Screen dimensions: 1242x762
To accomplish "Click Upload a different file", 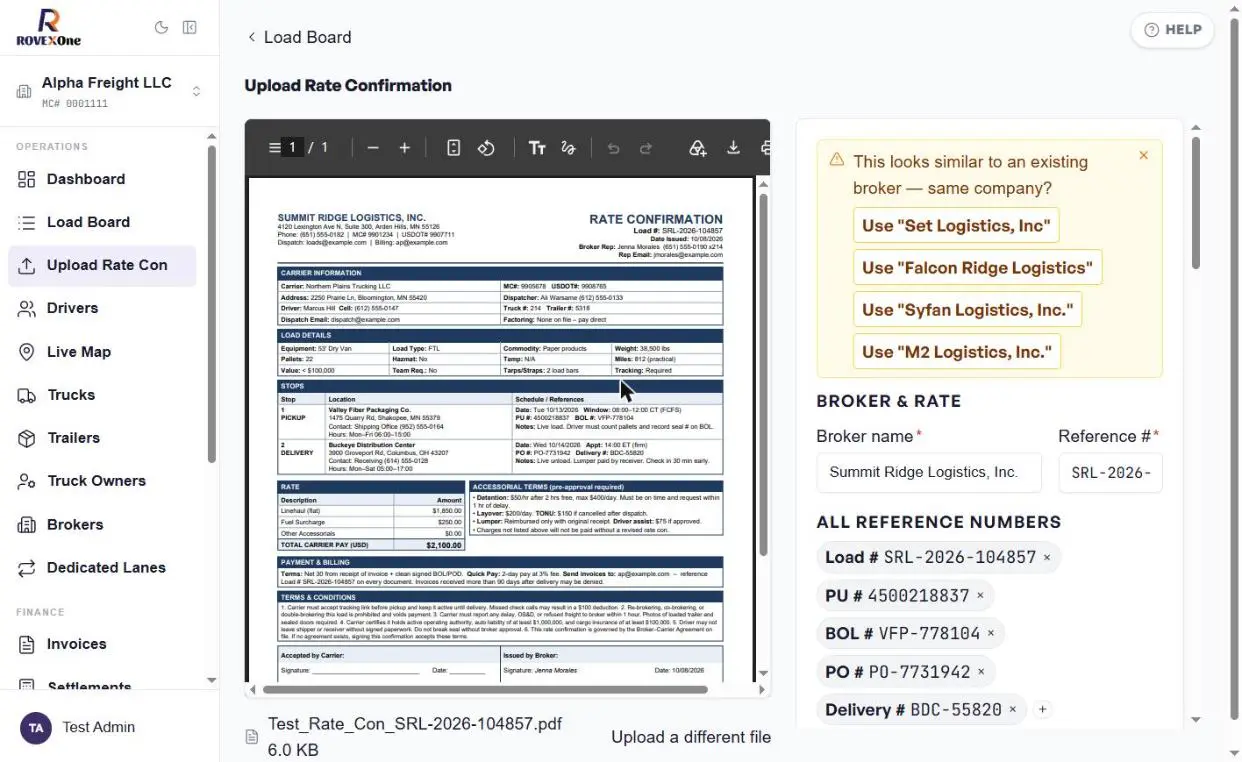I will click(691, 737).
